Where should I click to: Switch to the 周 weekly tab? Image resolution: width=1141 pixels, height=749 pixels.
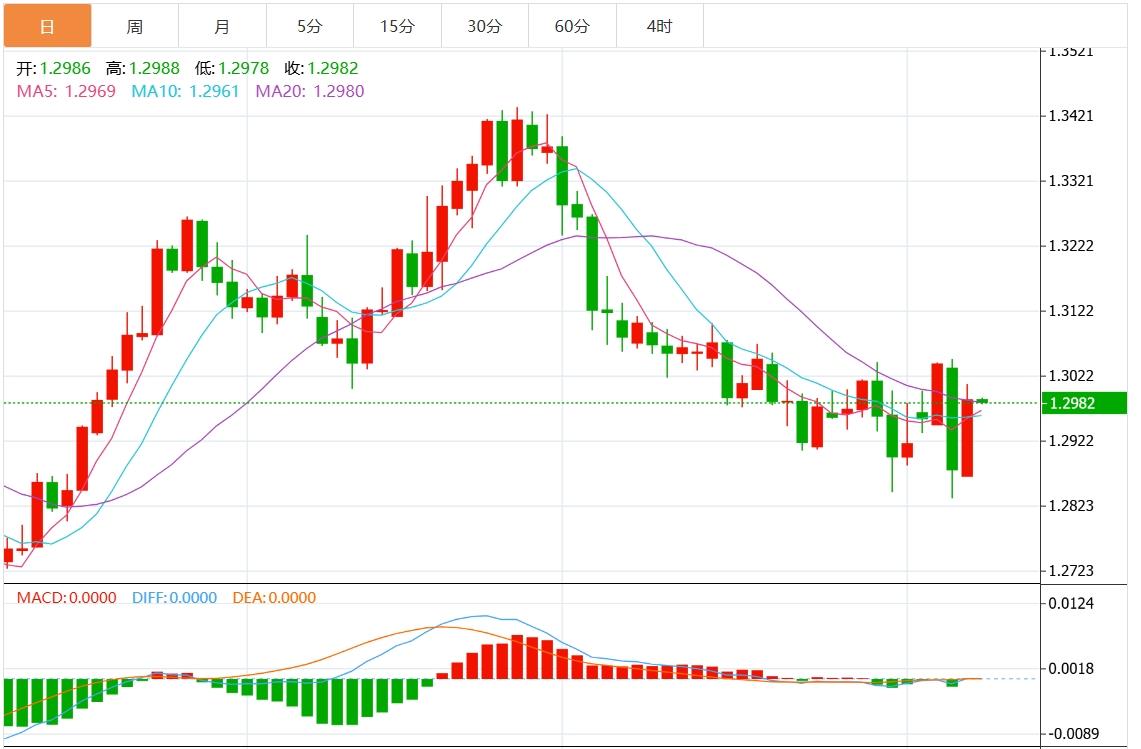coord(135,26)
